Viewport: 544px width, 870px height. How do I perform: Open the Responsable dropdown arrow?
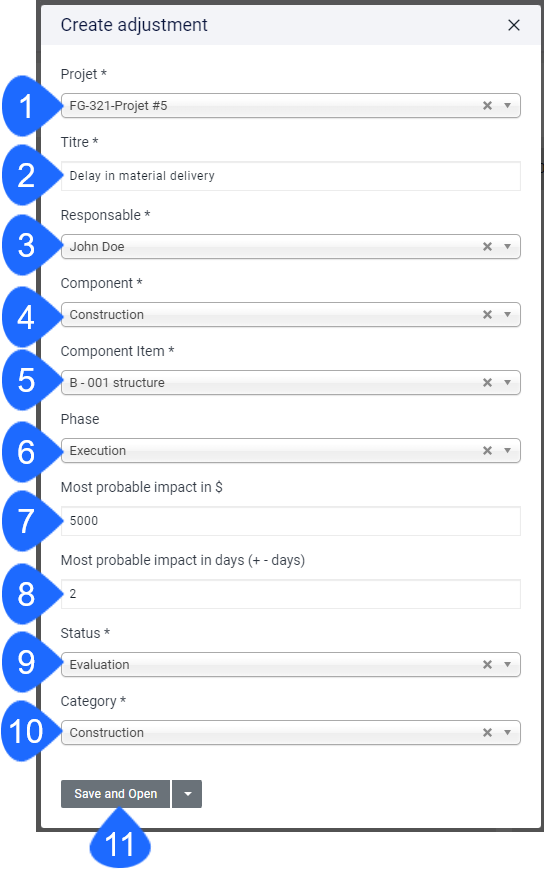click(507, 246)
